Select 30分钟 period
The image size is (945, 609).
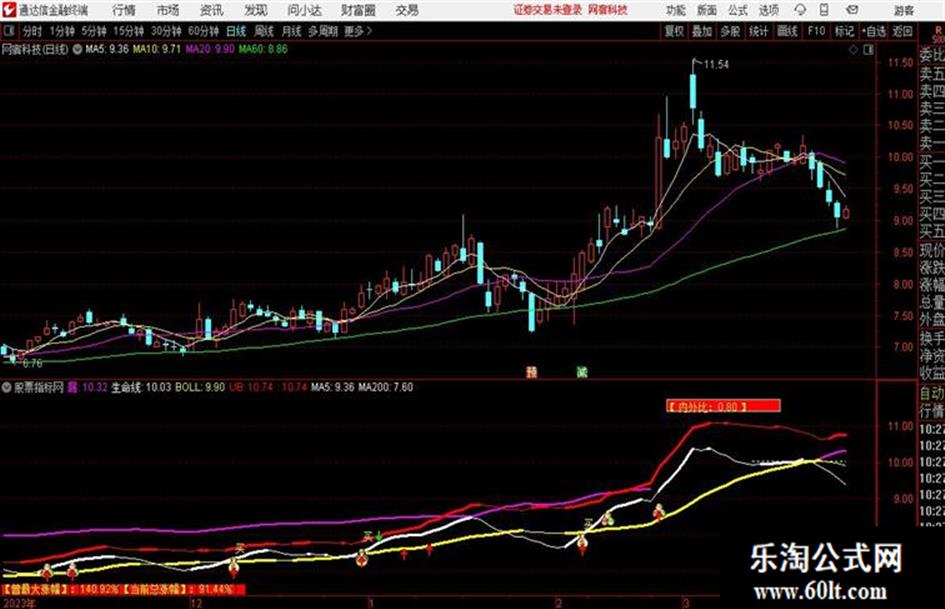(x=166, y=31)
